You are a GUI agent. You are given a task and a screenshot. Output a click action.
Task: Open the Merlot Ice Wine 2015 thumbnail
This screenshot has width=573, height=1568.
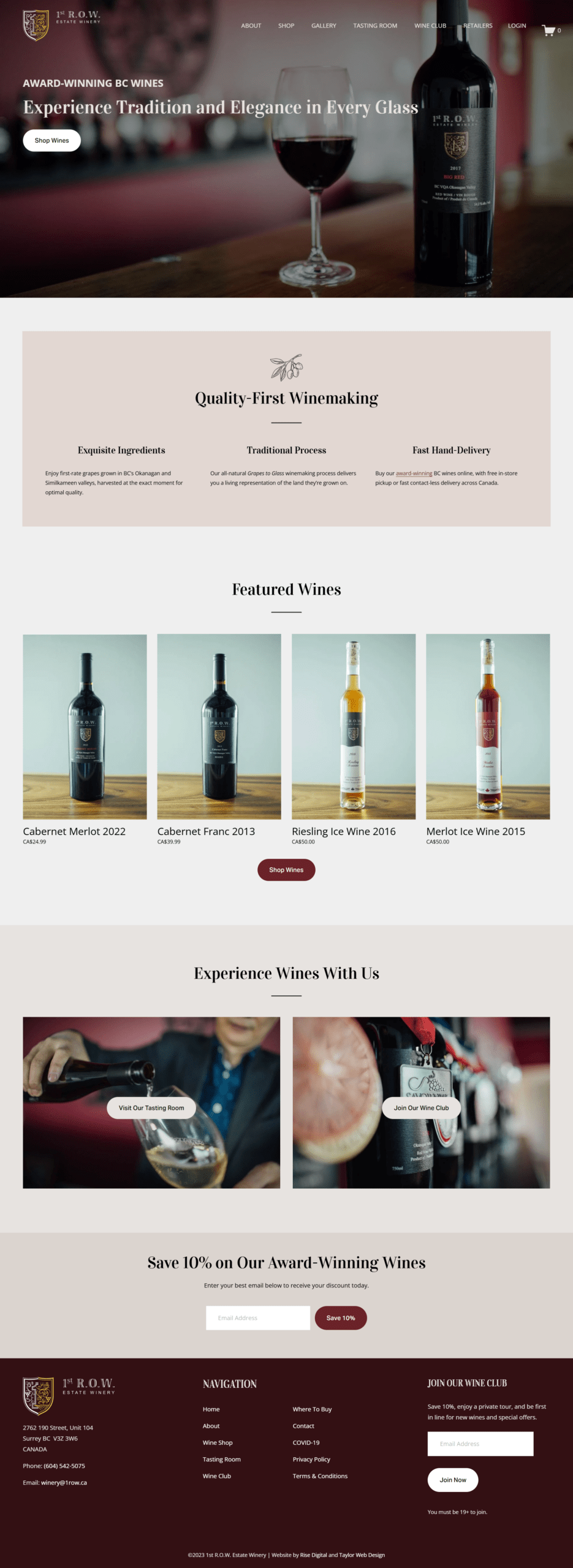click(x=488, y=726)
